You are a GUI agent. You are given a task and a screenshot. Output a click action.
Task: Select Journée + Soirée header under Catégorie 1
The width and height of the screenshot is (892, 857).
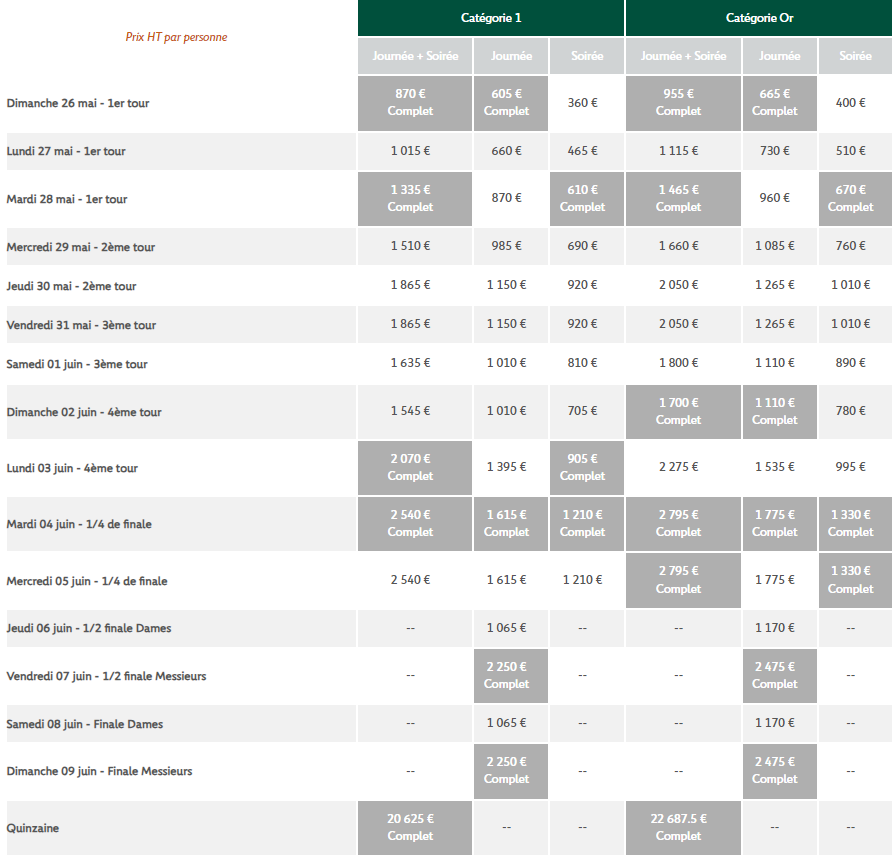415,56
